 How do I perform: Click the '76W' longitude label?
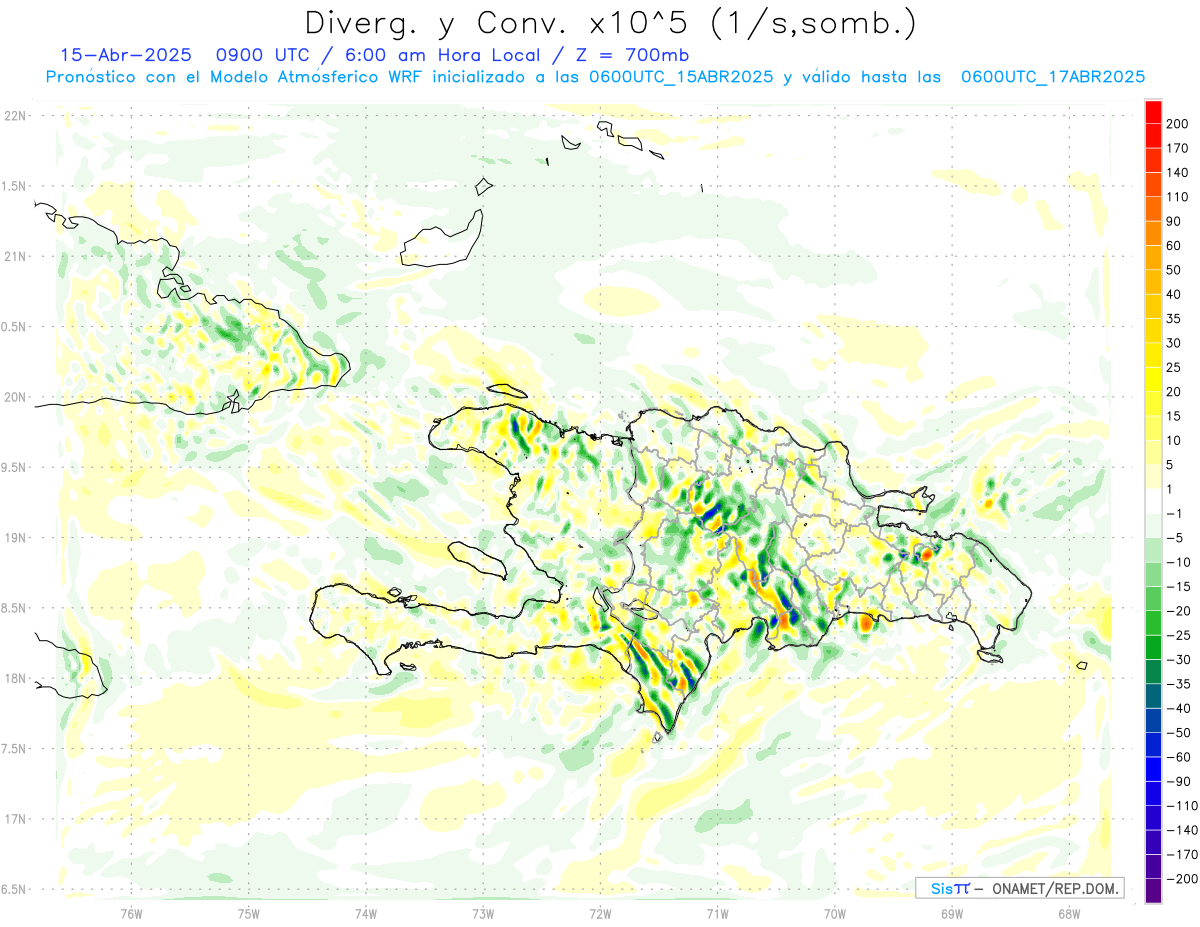(131, 913)
